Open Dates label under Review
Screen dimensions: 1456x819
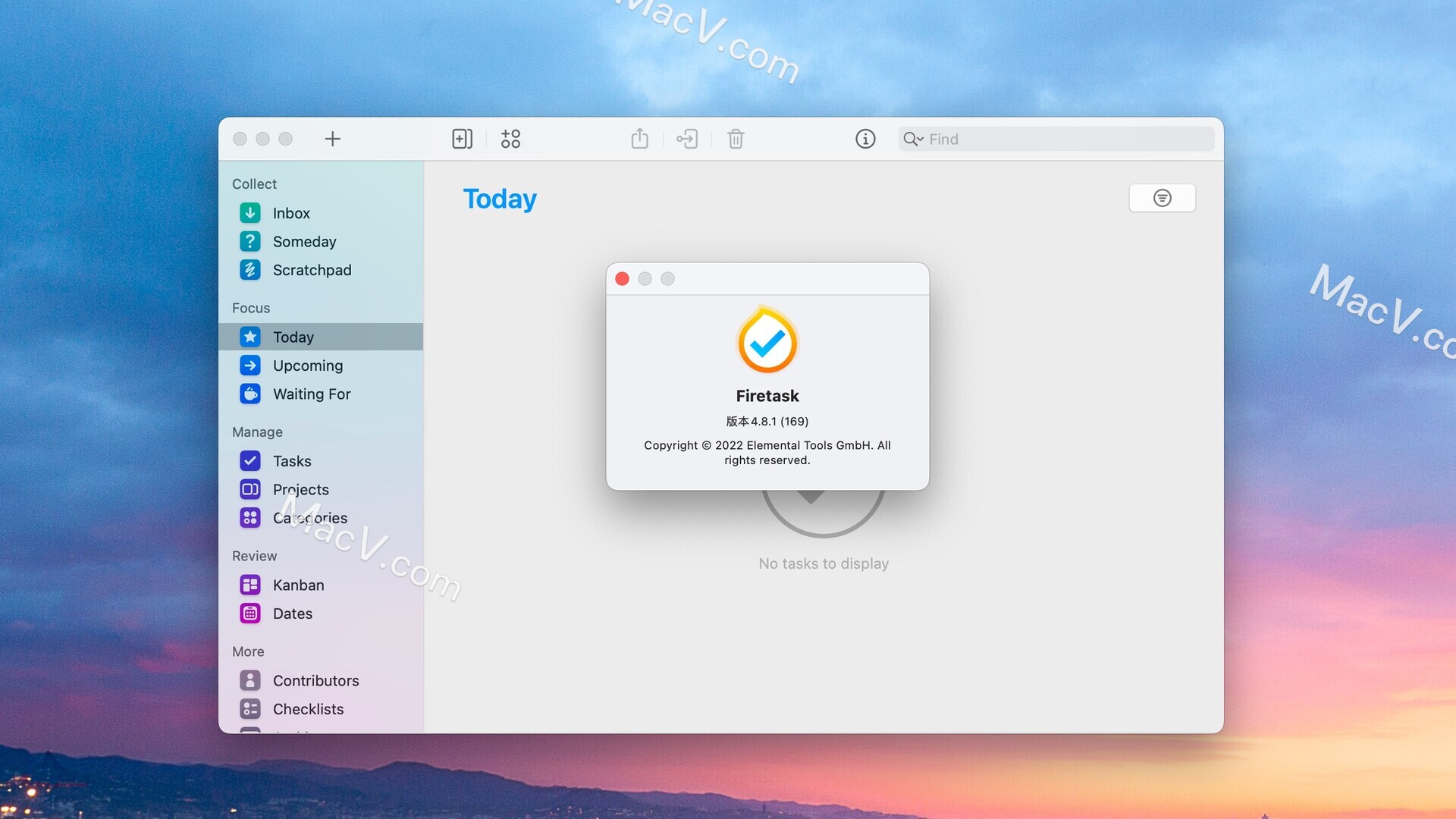click(292, 613)
